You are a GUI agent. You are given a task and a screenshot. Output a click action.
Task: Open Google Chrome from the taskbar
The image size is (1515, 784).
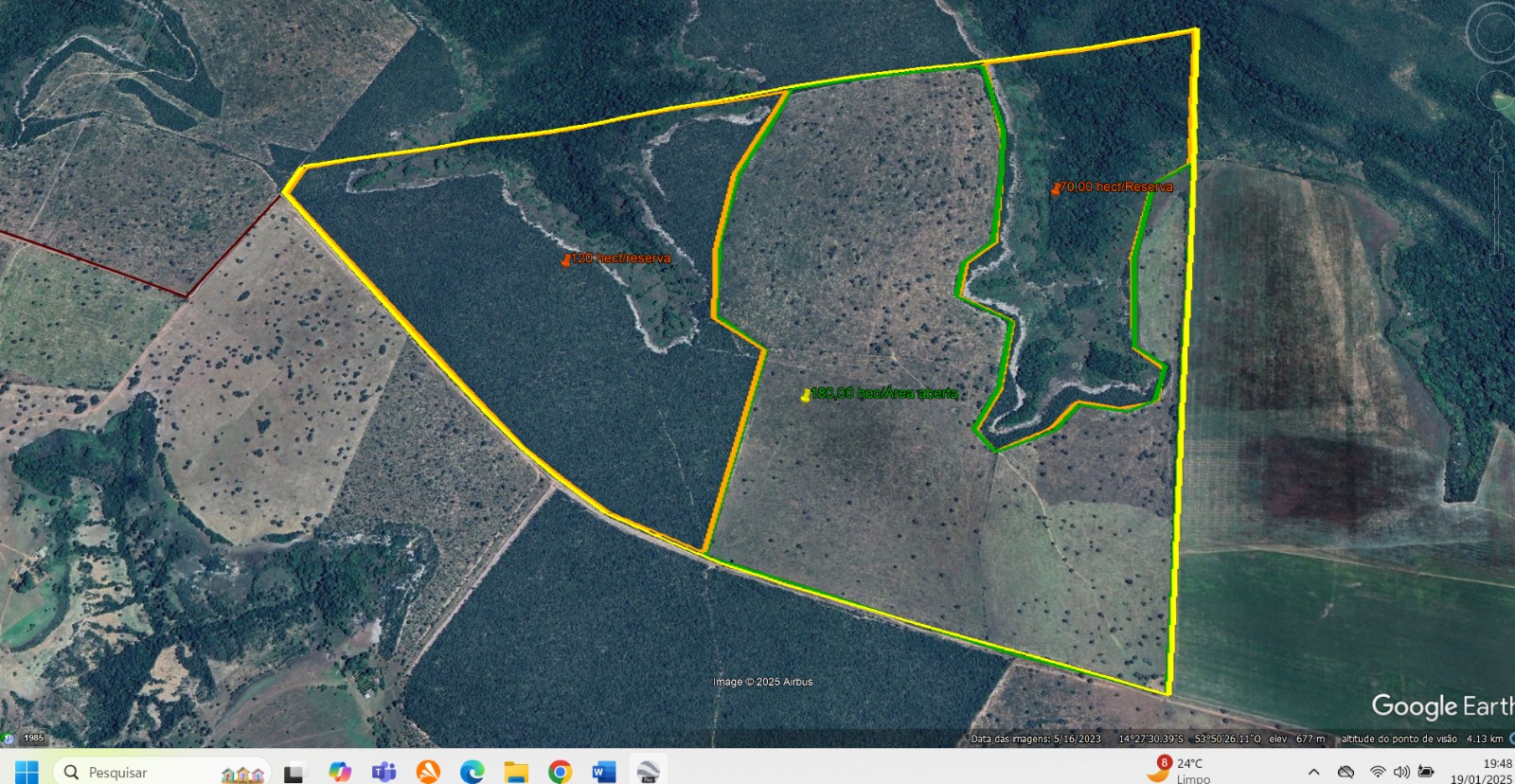(561, 773)
